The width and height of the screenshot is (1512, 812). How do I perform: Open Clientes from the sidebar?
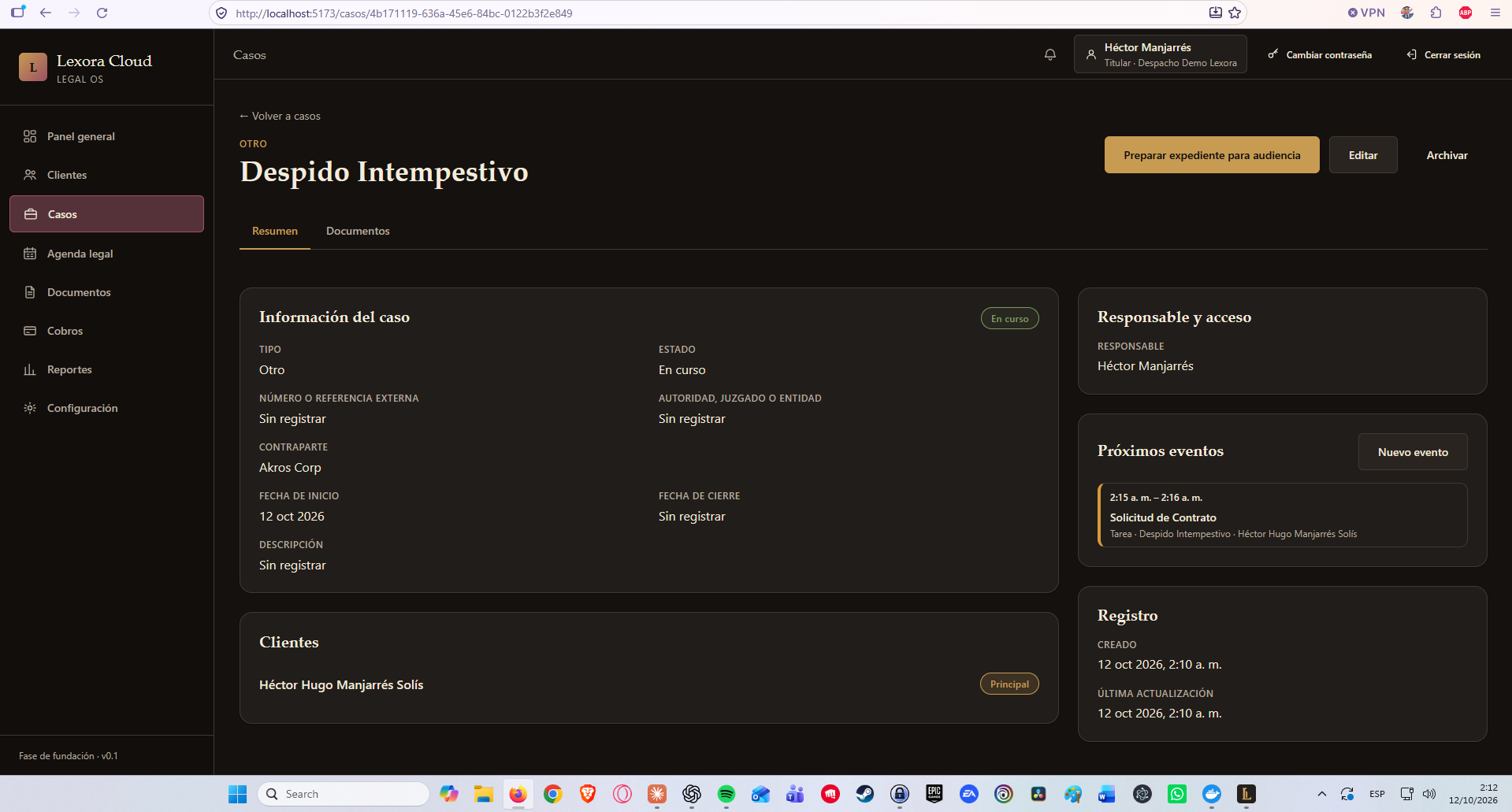pyautogui.click(x=106, y=175)
